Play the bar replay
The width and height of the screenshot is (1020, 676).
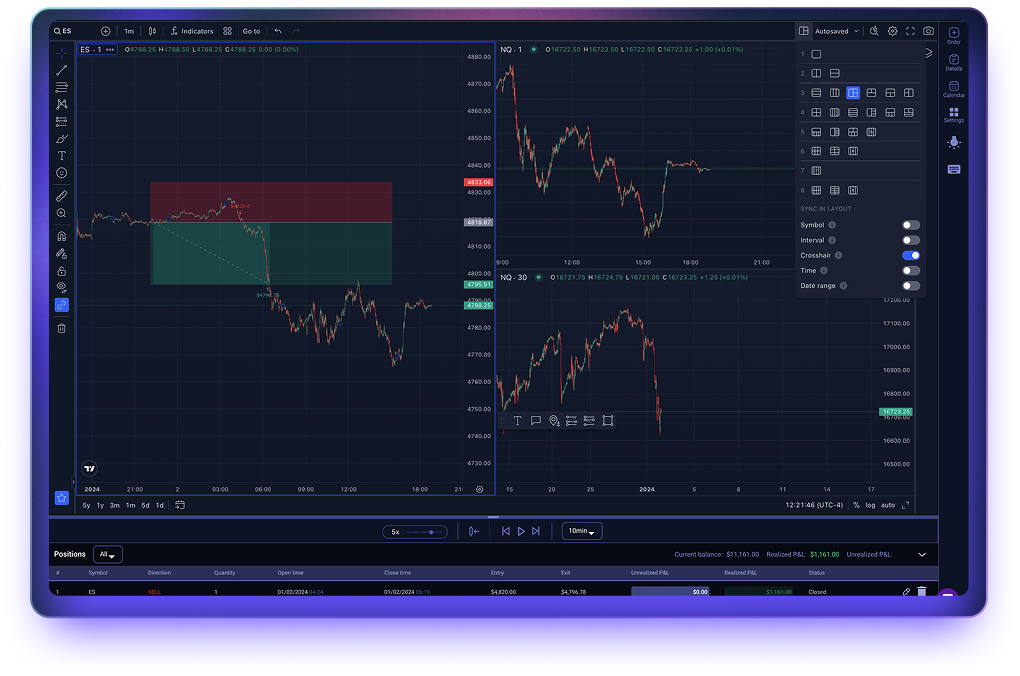pyautogui.click(x=521, y=532)
